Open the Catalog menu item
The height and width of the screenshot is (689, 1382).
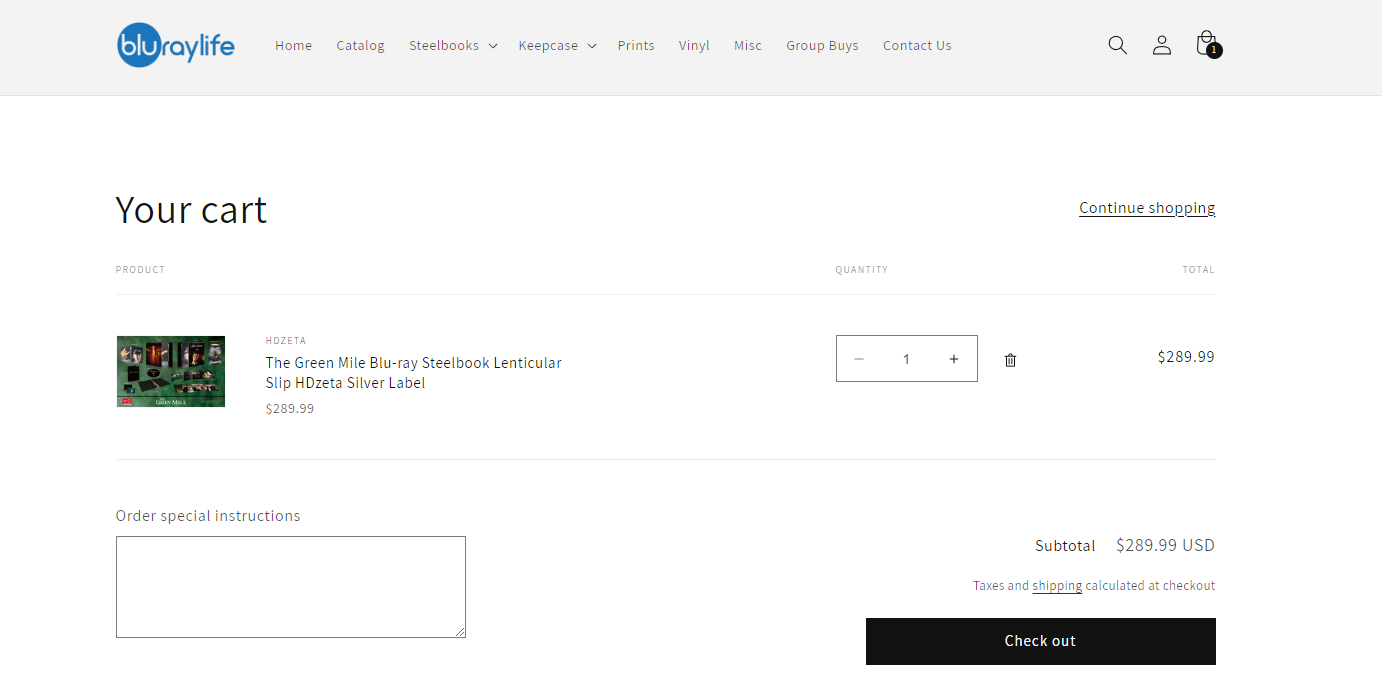[360, 45]
